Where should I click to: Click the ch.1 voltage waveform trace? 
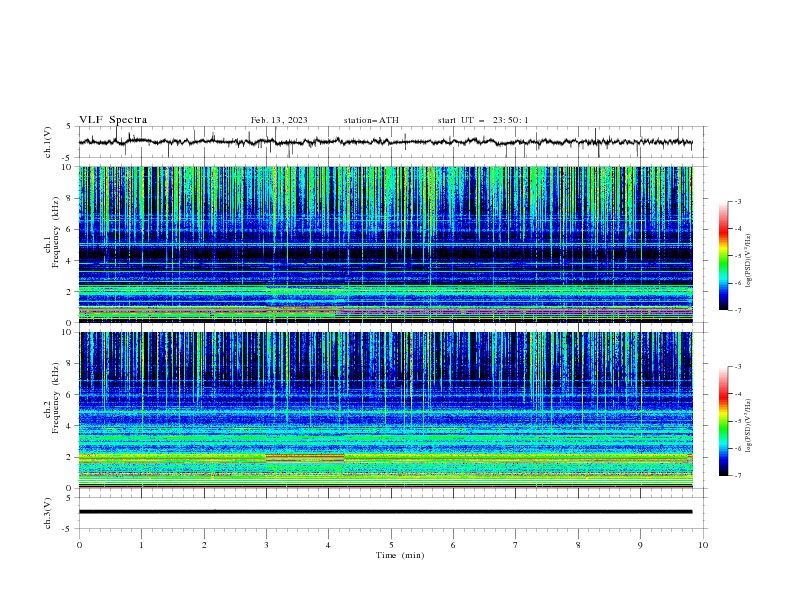[x=385, y=142]
